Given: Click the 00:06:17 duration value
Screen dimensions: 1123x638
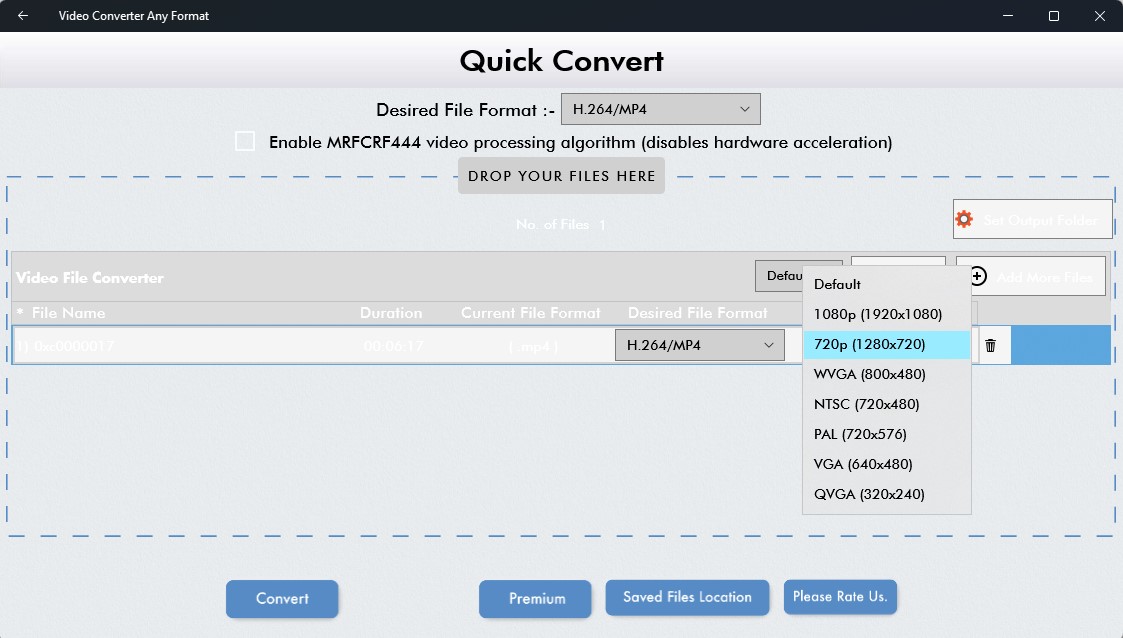Looking at the screenshot, I should 393,346.
